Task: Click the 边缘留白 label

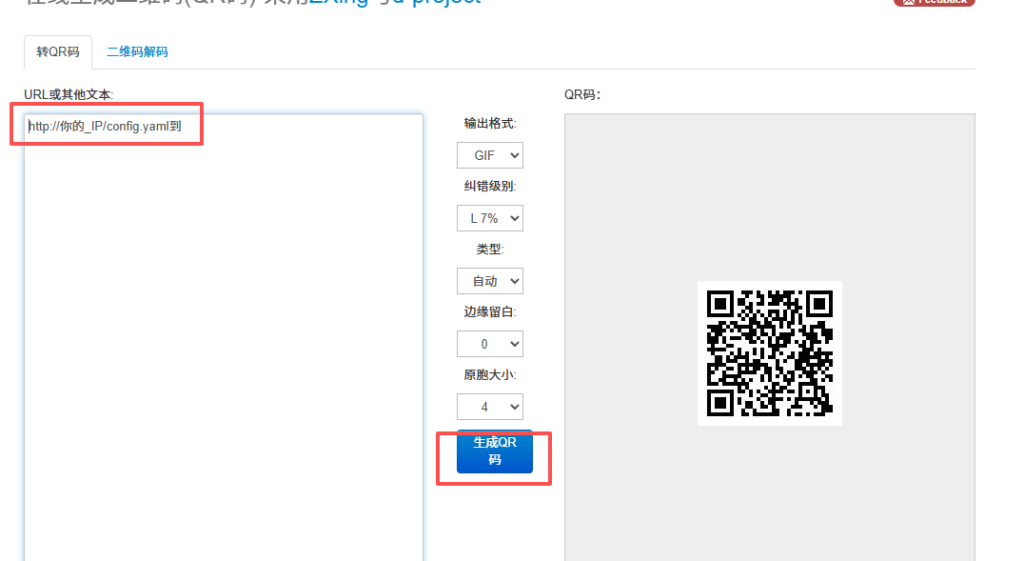Action: pos(490,312)
